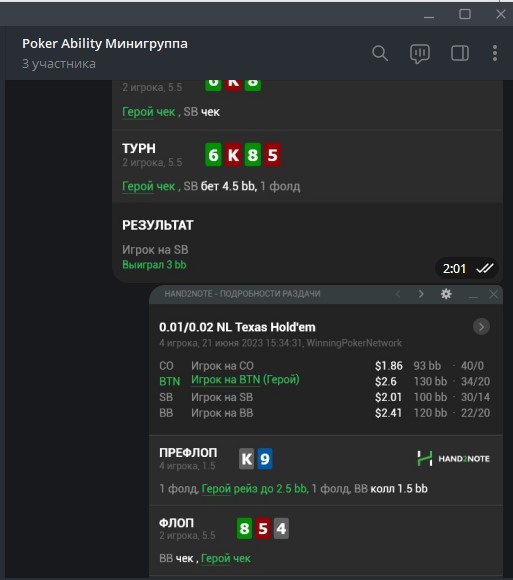Click the 2:01 message timestamp
The image size is (513, 580).
point(454,269)
